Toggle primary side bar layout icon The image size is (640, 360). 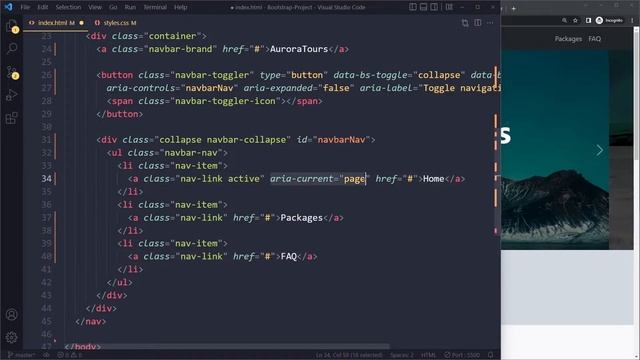[413, 7]
